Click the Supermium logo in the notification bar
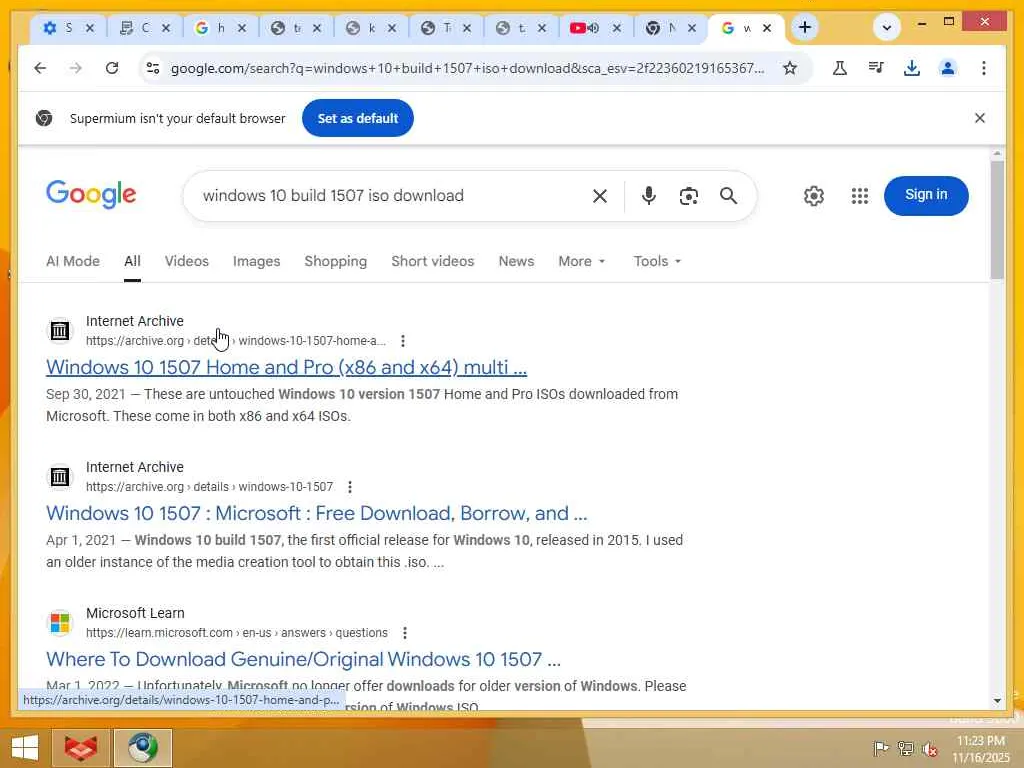1024x768 pixels. (44, 118)
